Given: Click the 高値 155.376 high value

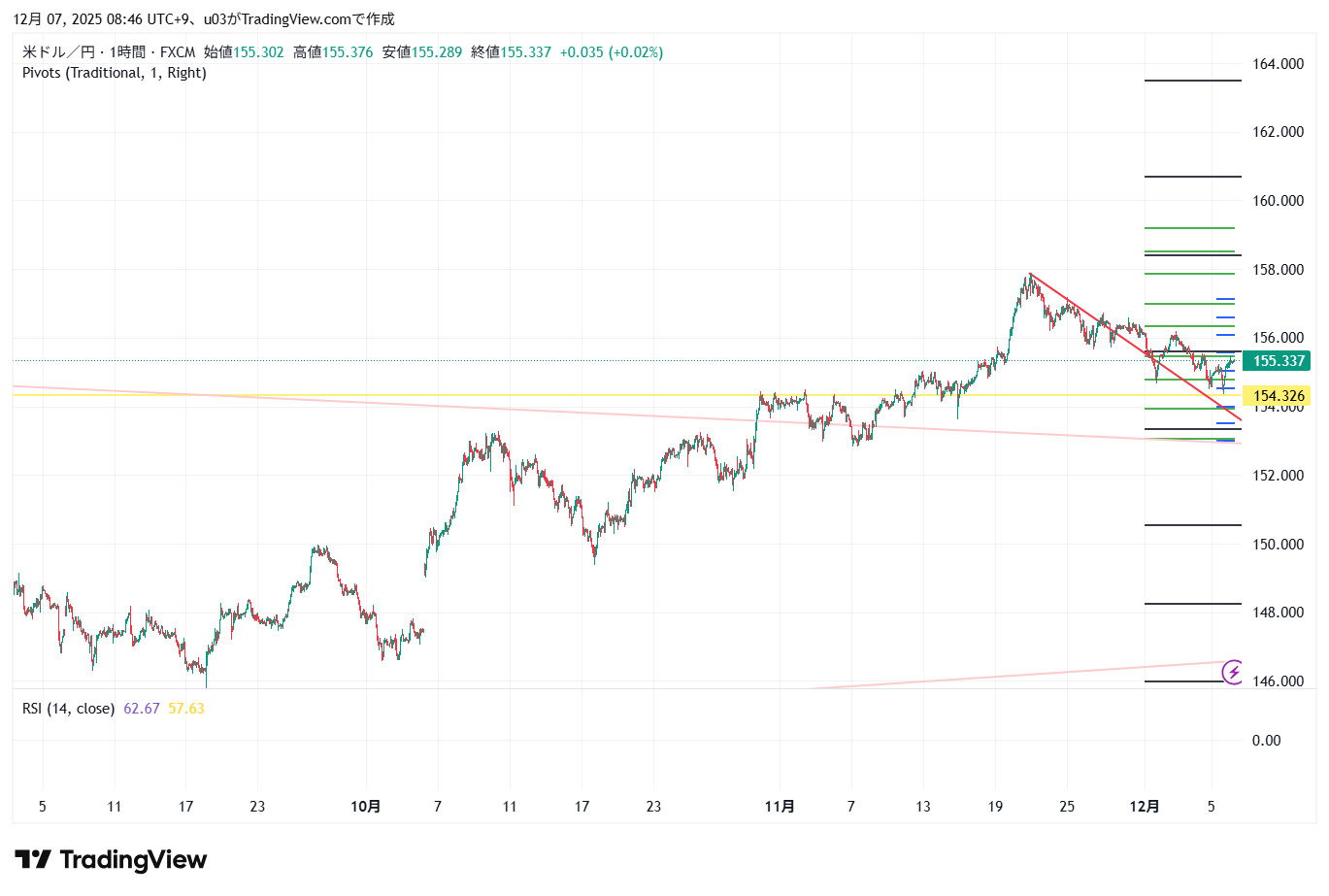Looking at the screenshot, I should click(333, 52).
